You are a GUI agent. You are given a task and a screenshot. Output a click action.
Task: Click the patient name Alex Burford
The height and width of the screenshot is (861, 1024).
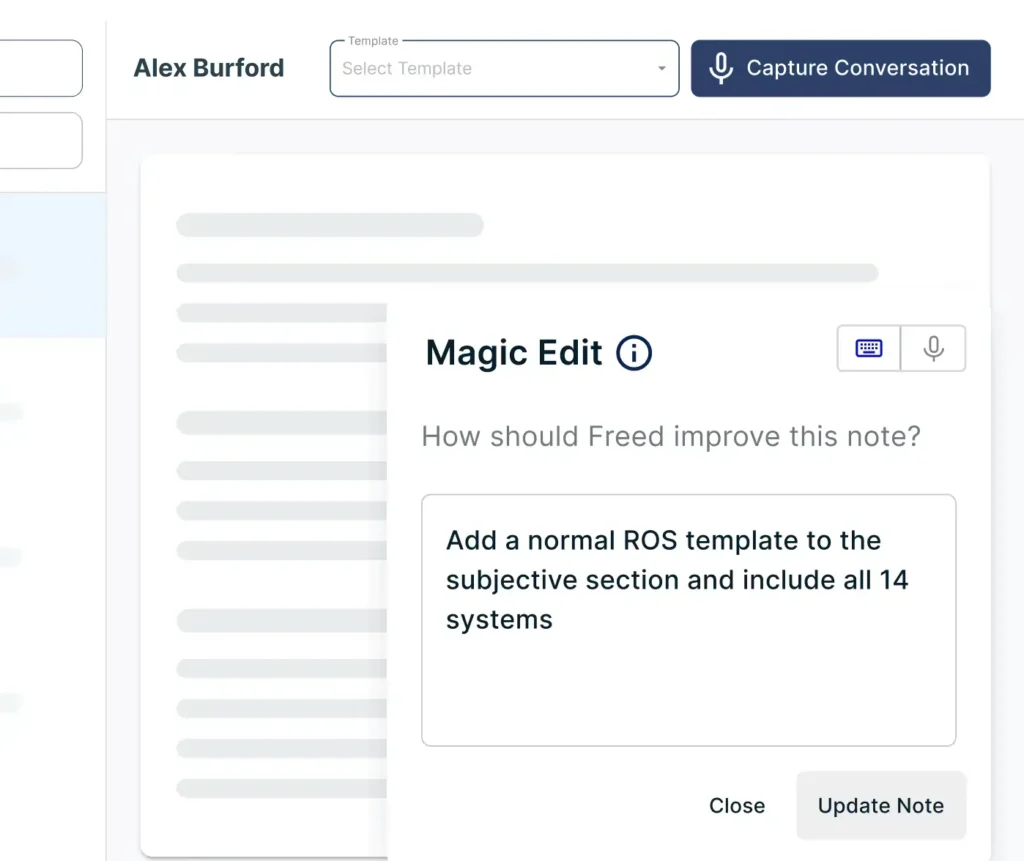point(208,68)
